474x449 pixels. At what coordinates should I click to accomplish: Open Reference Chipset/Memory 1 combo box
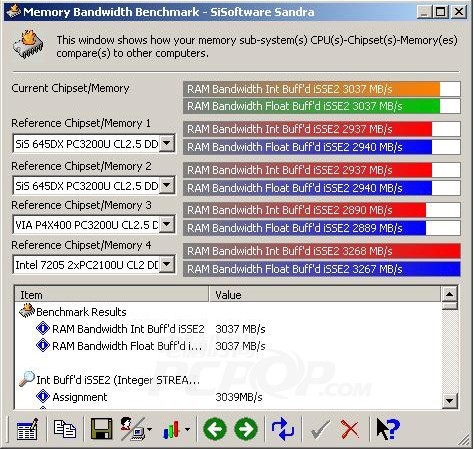pyautogui.click(x=94, y=144)
